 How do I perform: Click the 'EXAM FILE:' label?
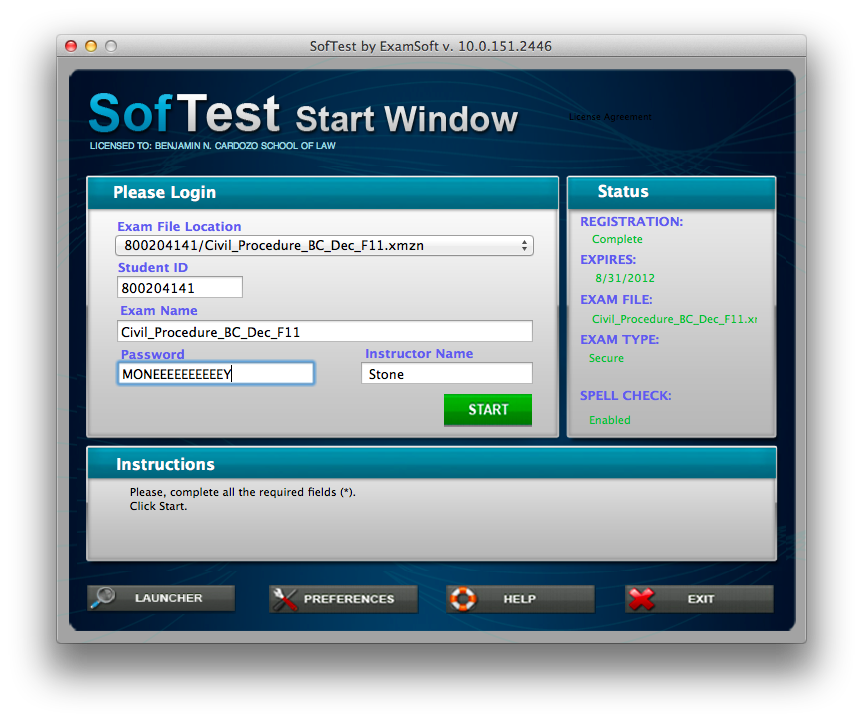coord(616,300)
